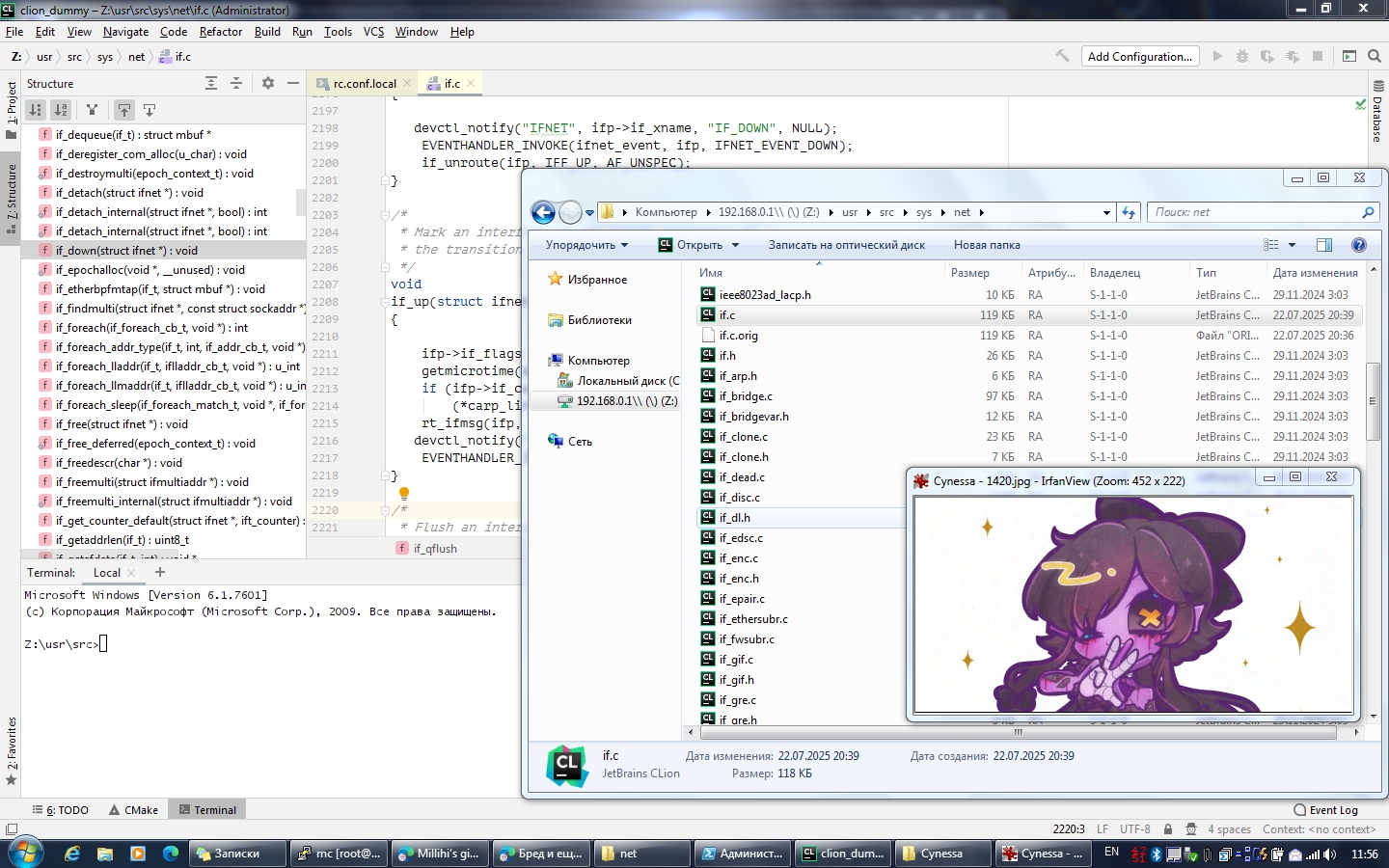Open Run Anything icon near search
This screenshot has width=1389, height=868.
tap(1349, 56)
